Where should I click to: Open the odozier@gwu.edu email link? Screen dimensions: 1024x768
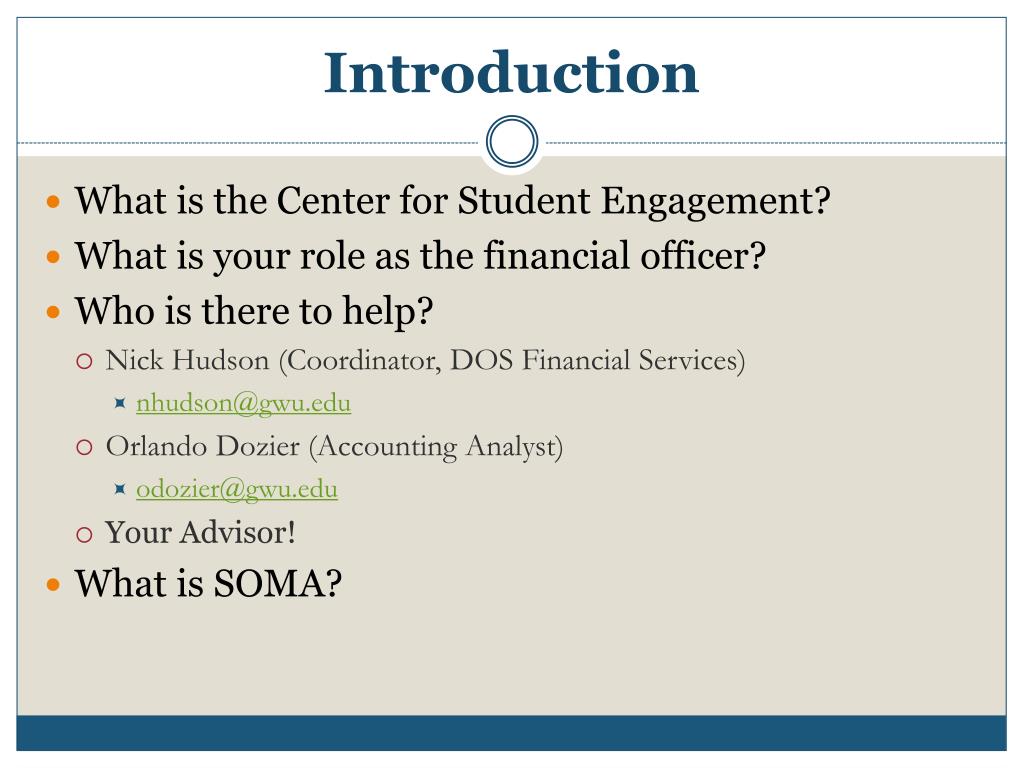click(x=236, y=489)
